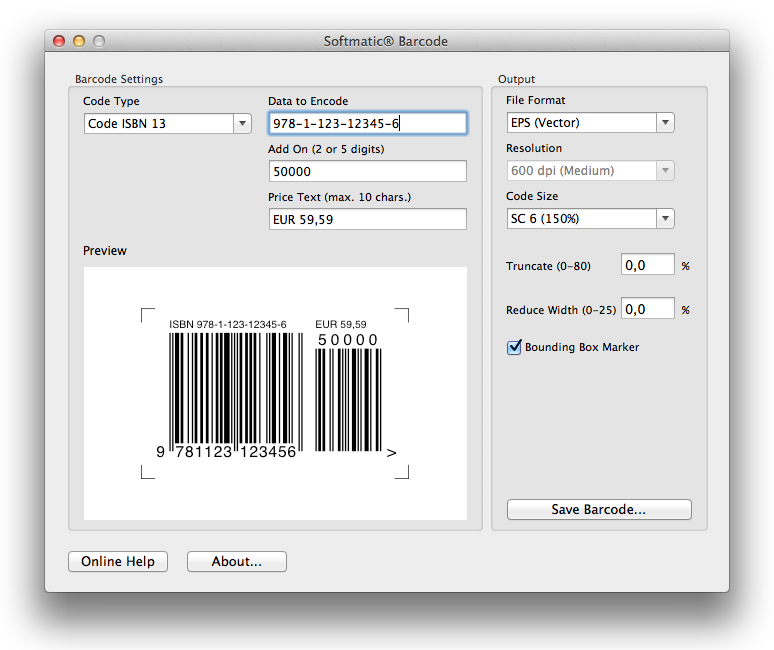Open the File Format dropdown
The width and height of the screenshot is (774, 650).
(x=590, y=122)
